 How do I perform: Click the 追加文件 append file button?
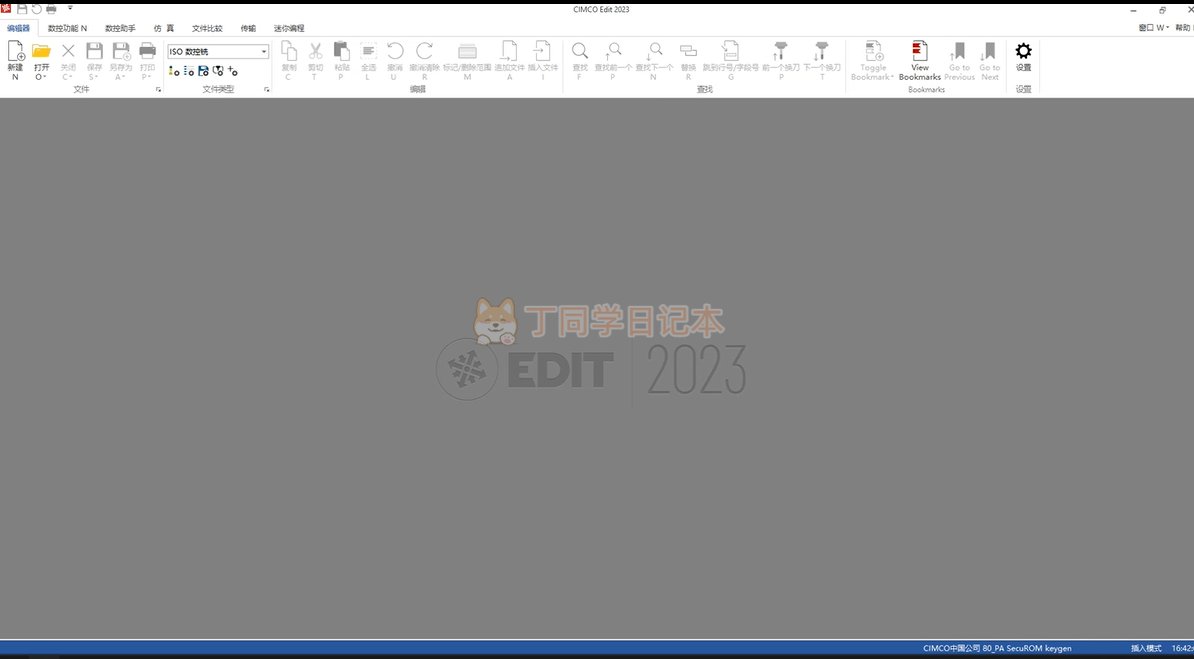pyautogui.click(x=509, y=60)
